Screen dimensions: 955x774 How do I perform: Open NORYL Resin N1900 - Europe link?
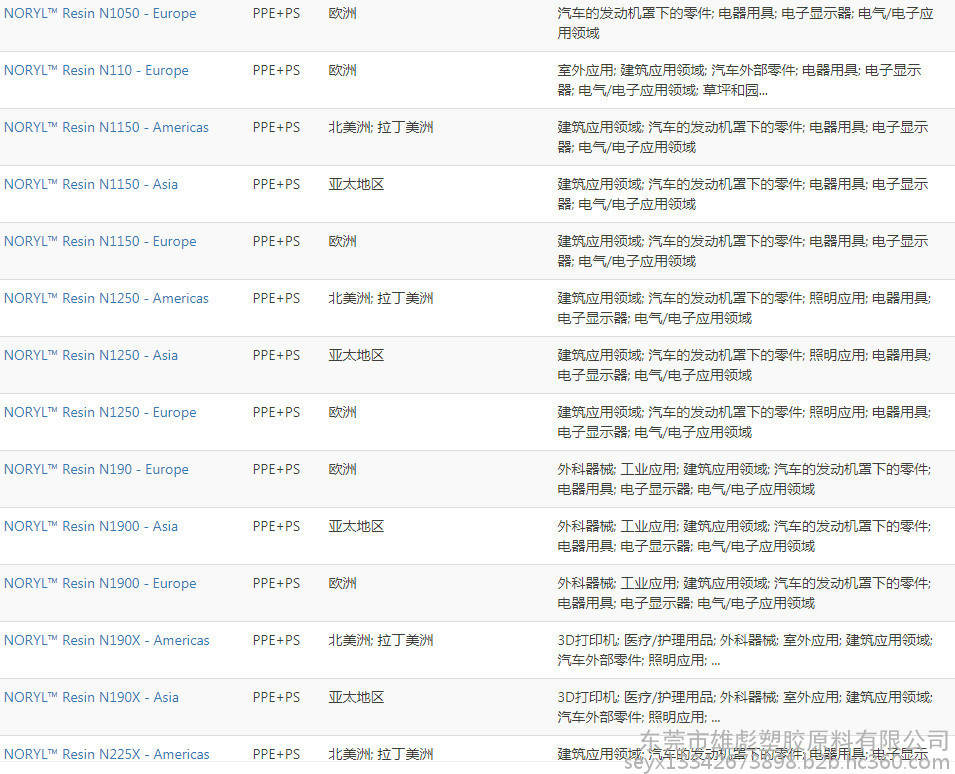(100, 583)
